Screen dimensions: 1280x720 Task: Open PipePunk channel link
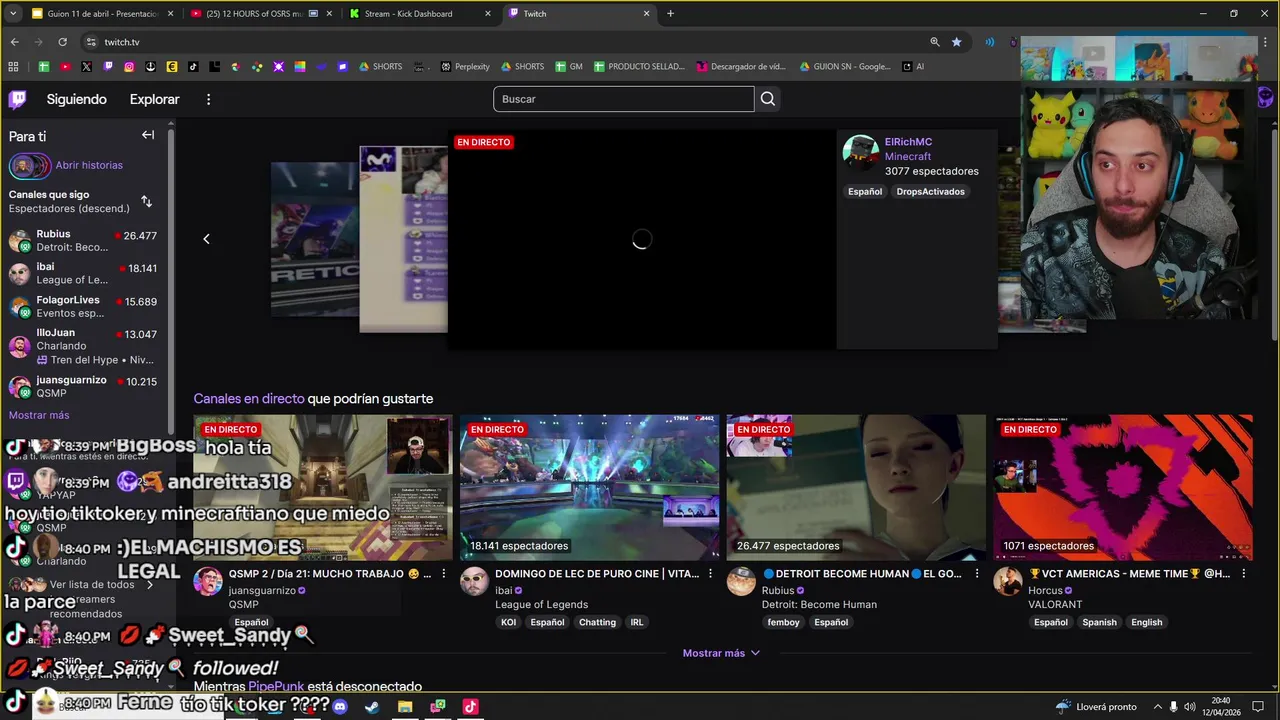276,687
